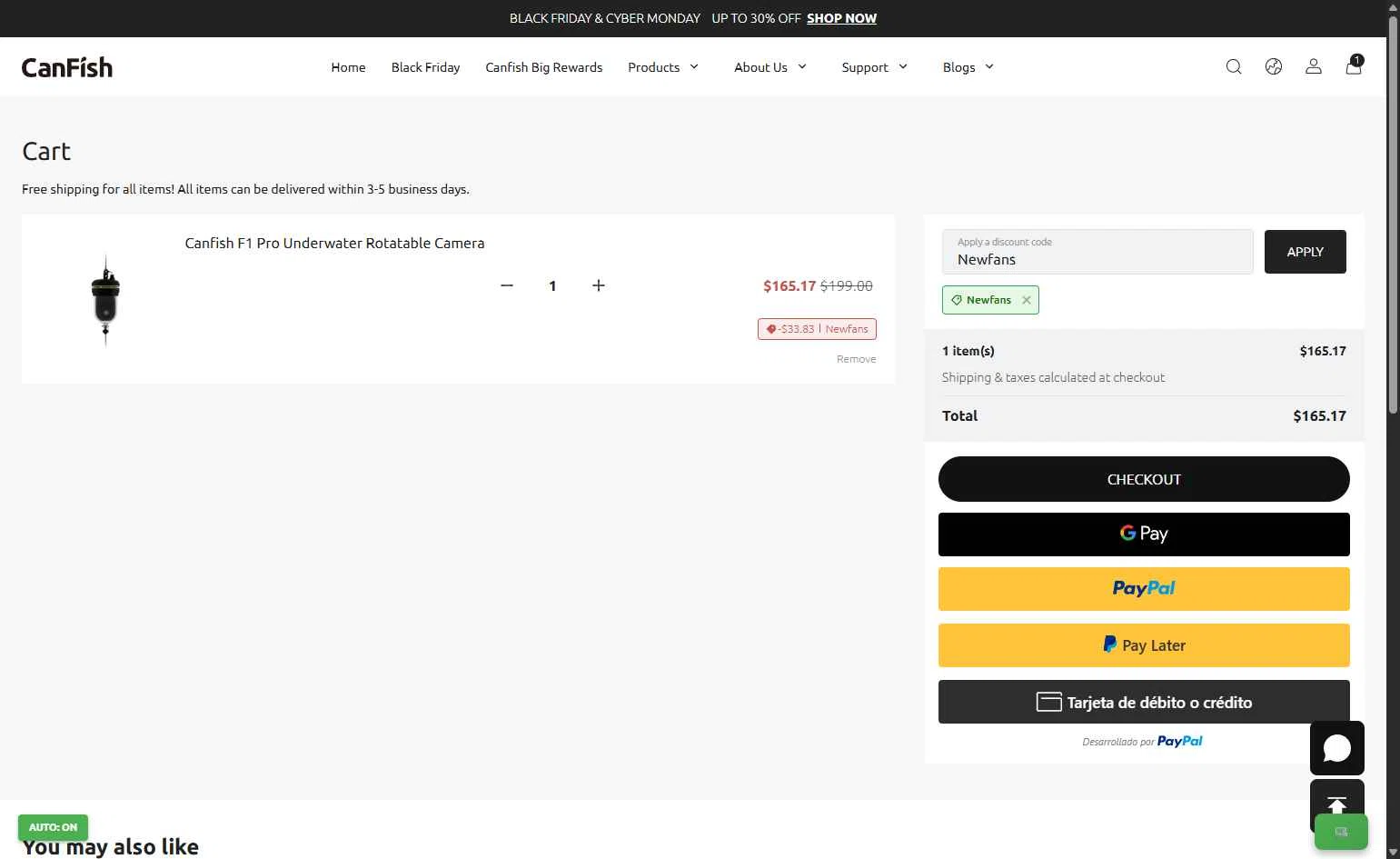The width and height of the screenshot is (1400, 859).
Task: Click the black CHECKOUT button
Action: coord(1144,479)
